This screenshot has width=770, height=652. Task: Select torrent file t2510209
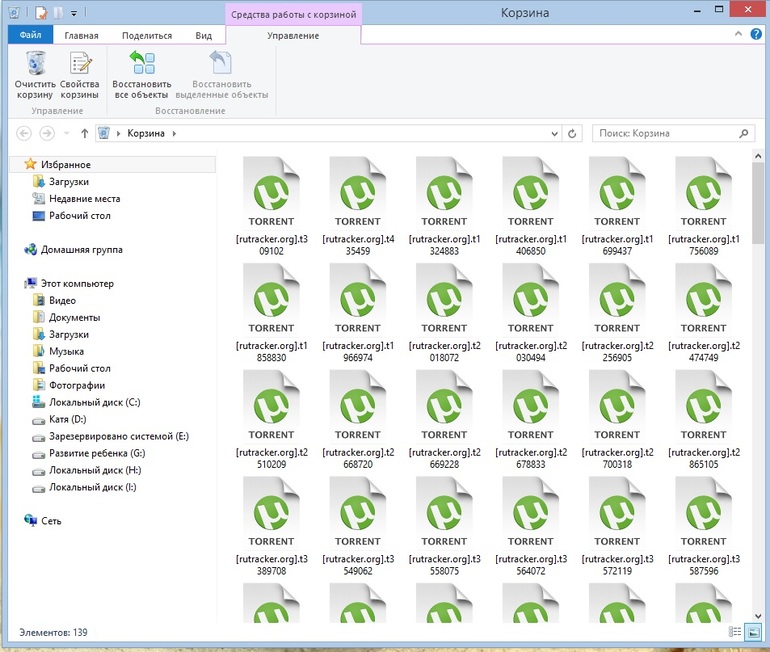pyautogui.click(x=272, y=419)
